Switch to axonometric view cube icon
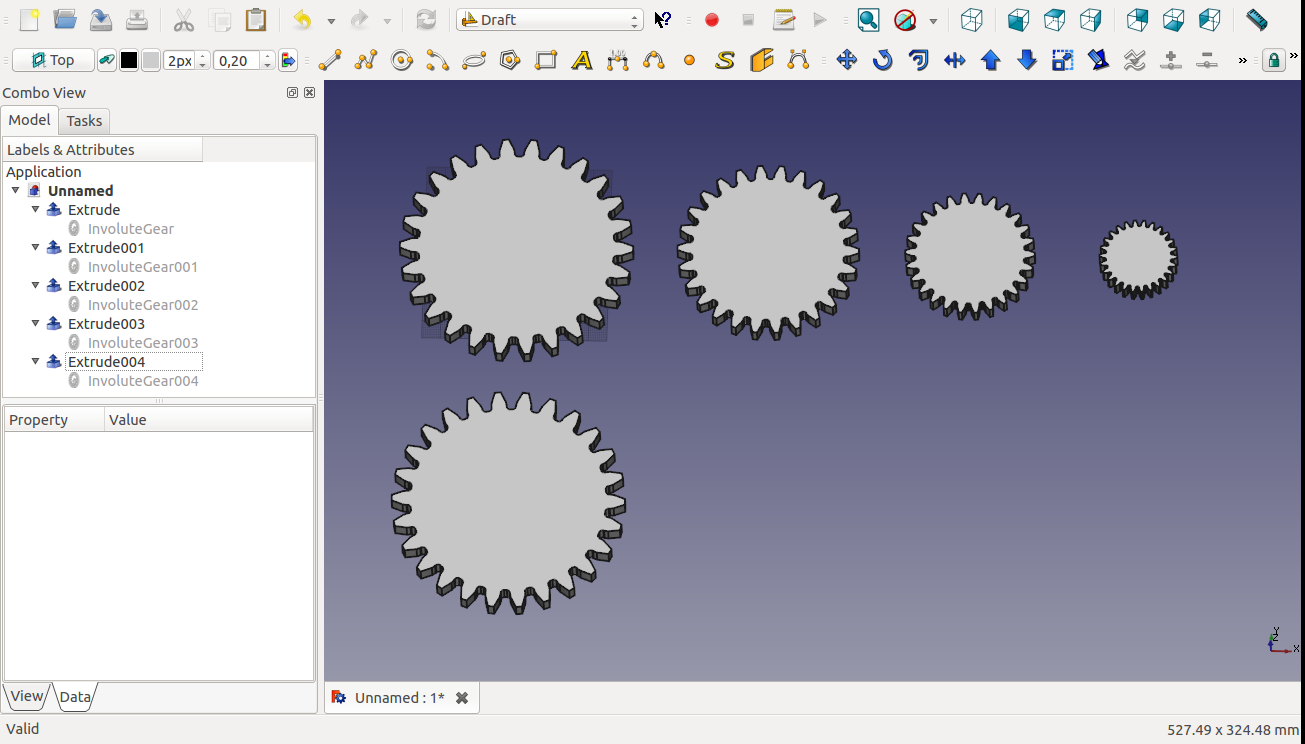Screen dimensions: 1305x744 point(971,20)
